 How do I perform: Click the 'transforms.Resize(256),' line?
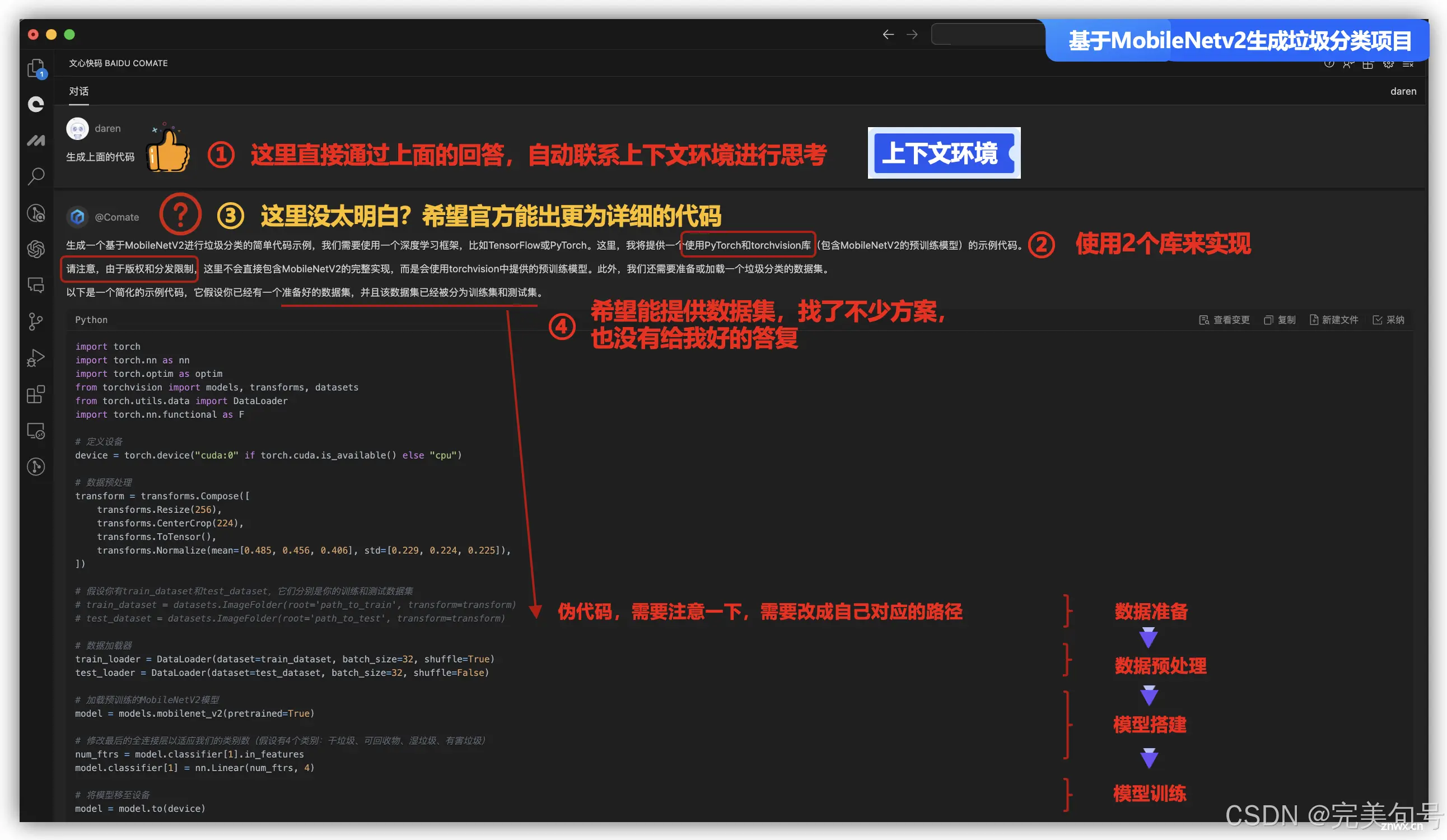point(159,509)
